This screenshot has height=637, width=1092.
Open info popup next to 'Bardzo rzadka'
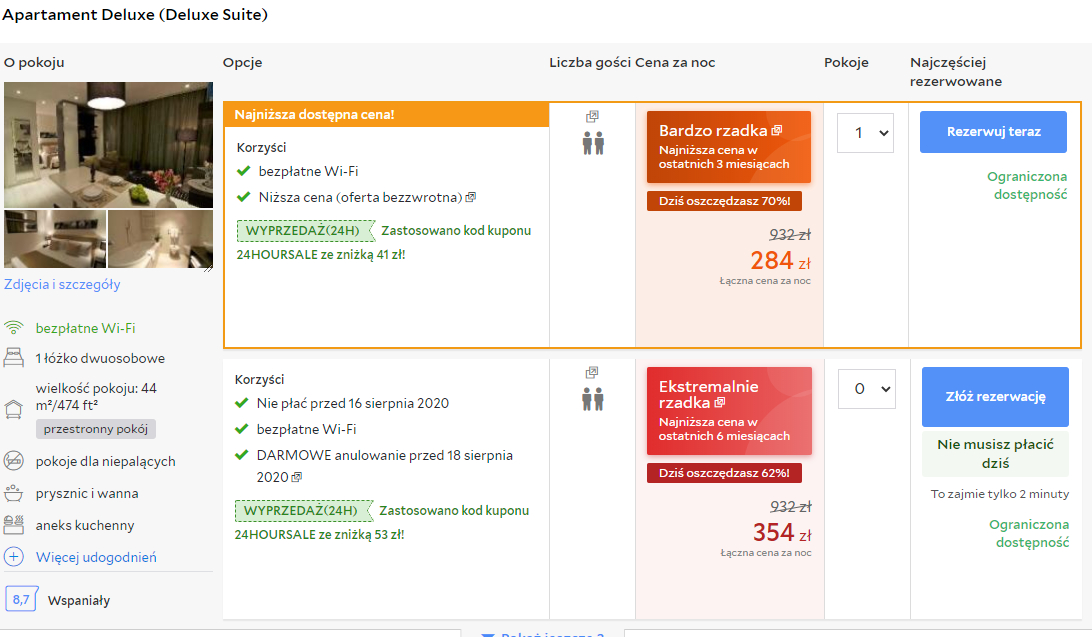pyautogui.click(x=777, y=130)
